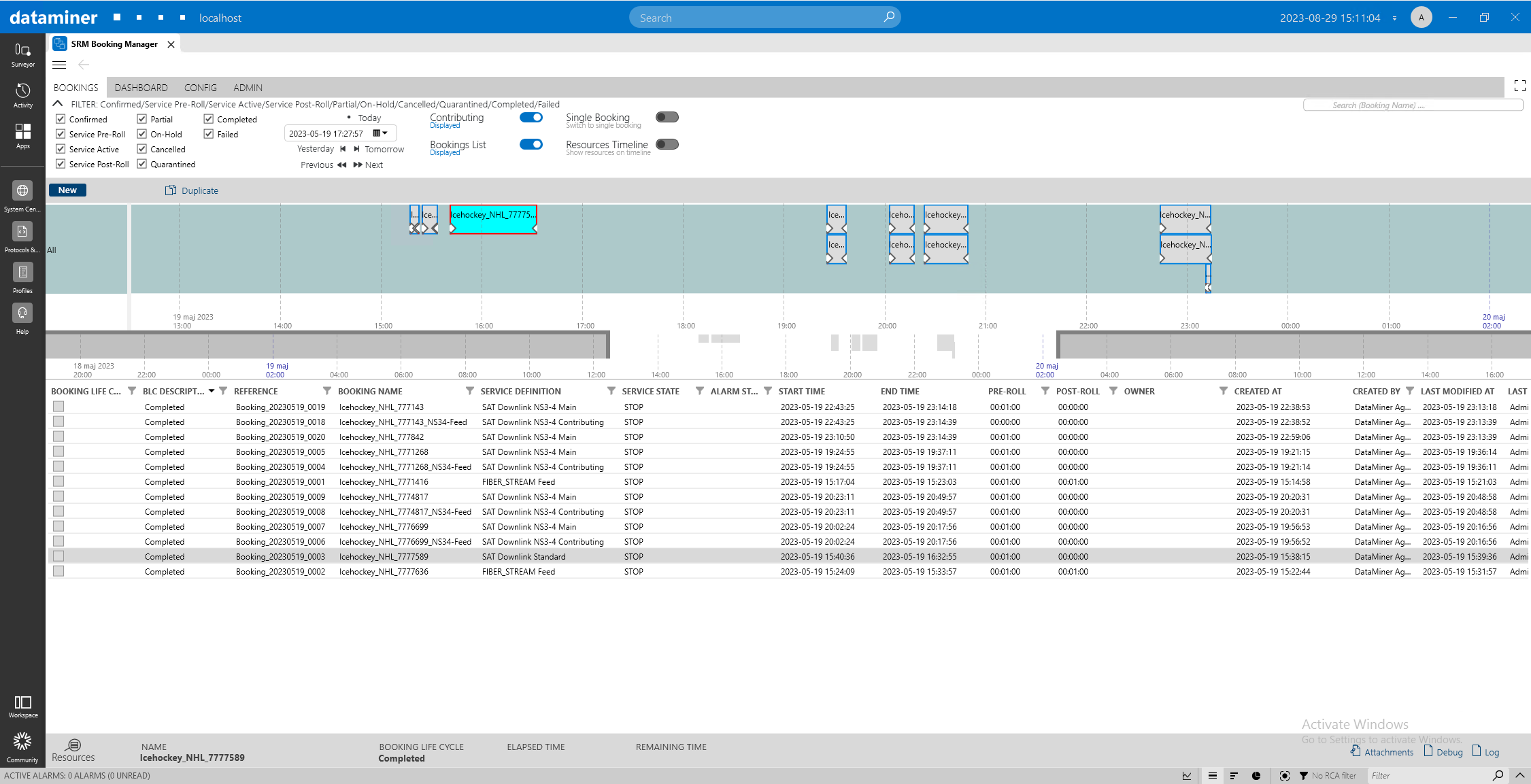Enable the Single Booking toggle
Screen dimensions: 1531x784
tap(667, 117)
